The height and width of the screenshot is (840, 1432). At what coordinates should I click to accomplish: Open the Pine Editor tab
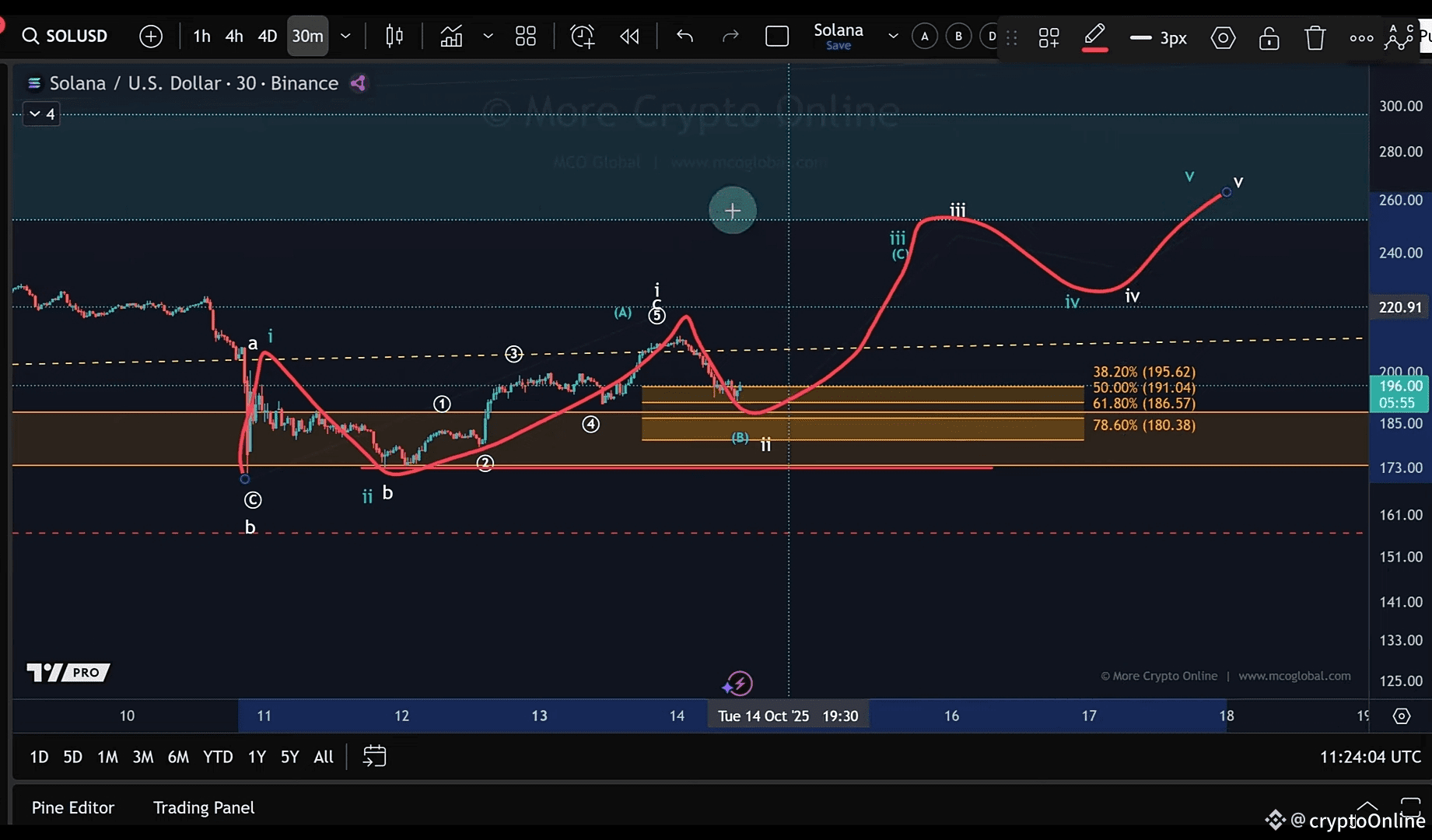(x=73, y=807)
